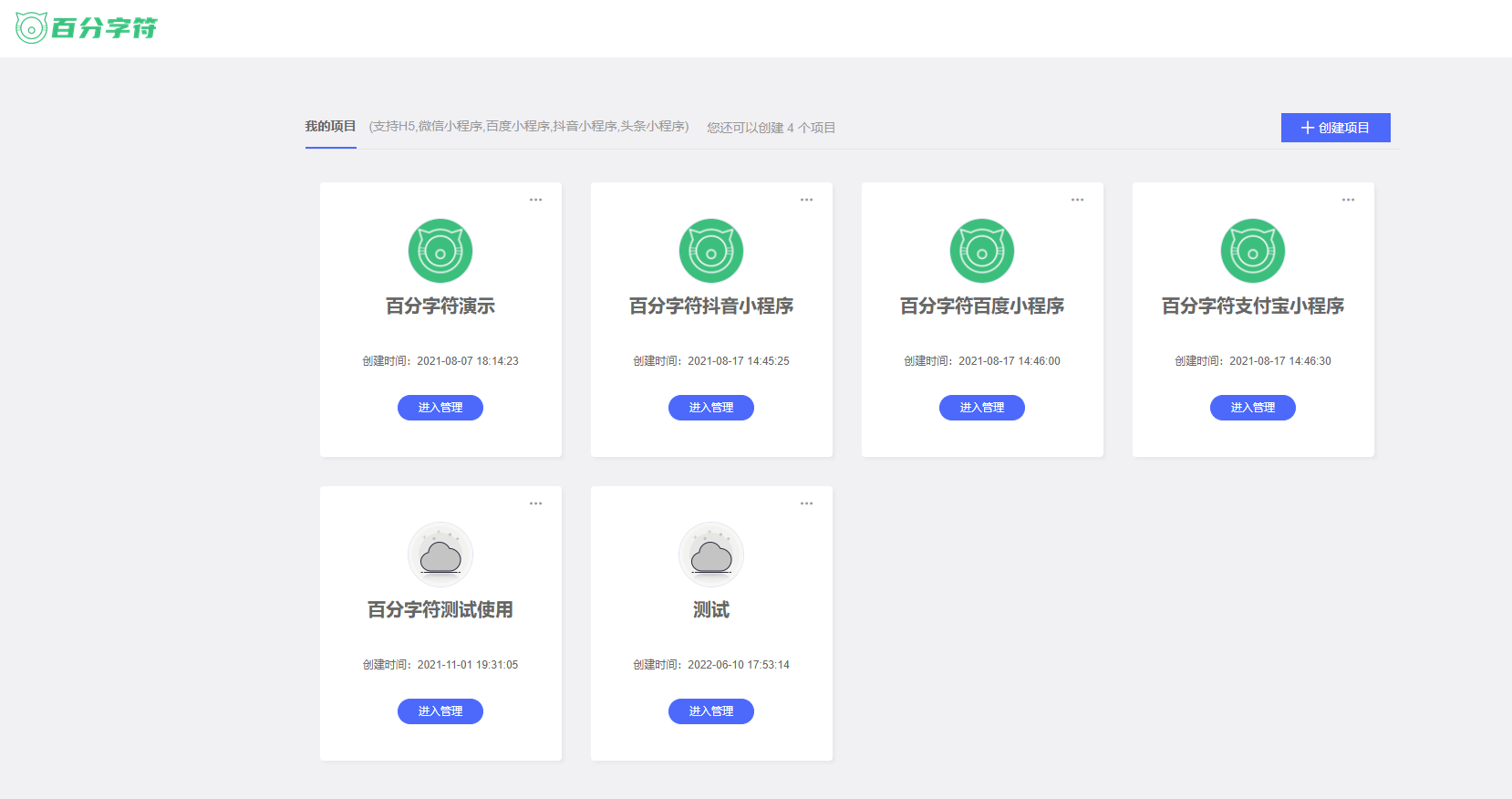Click 进入管理 for 百分字符支付宝小程序
Screen dimensions: 1512x799
[1253, 408]
